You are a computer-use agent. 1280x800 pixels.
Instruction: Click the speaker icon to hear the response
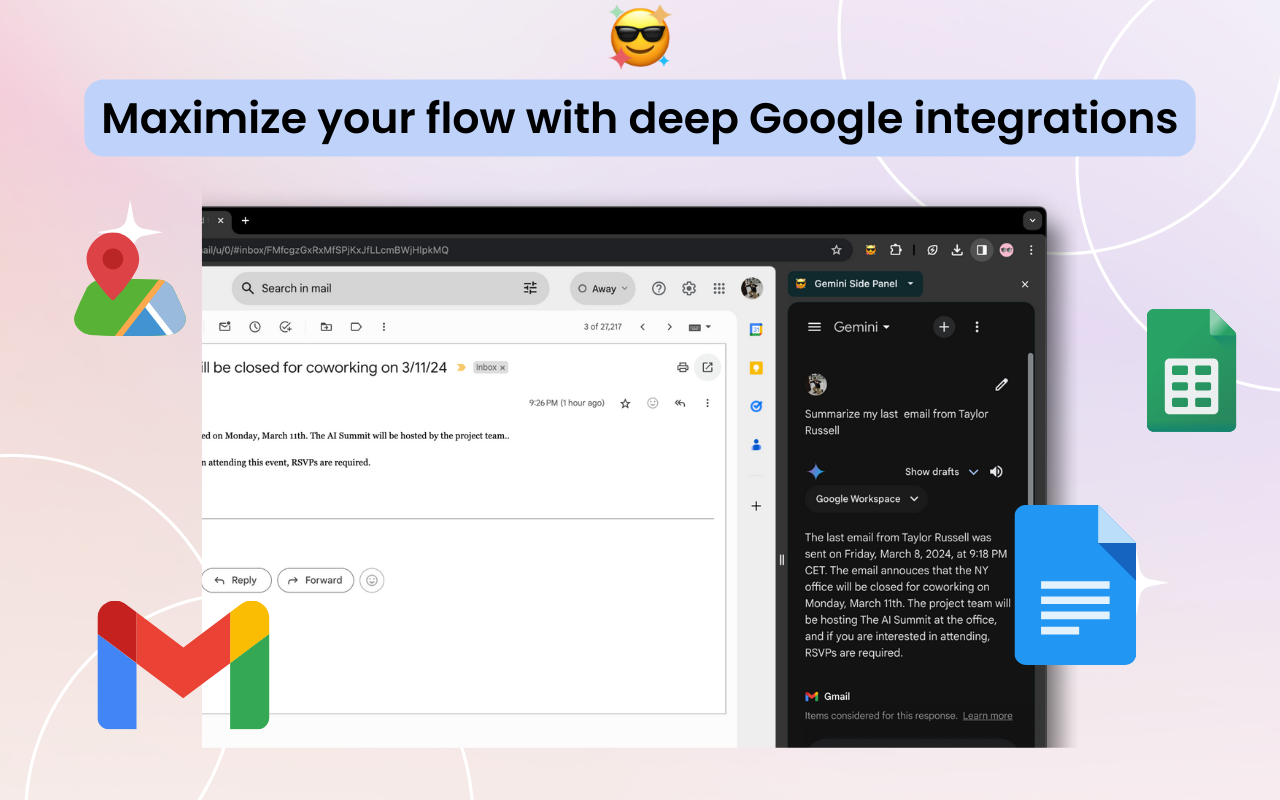click(996, 472)
